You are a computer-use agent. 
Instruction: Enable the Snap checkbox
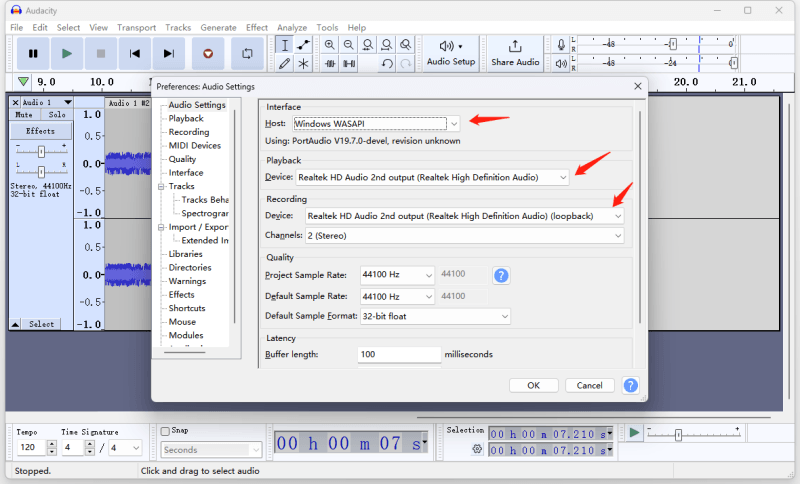(x=165, y=431)
